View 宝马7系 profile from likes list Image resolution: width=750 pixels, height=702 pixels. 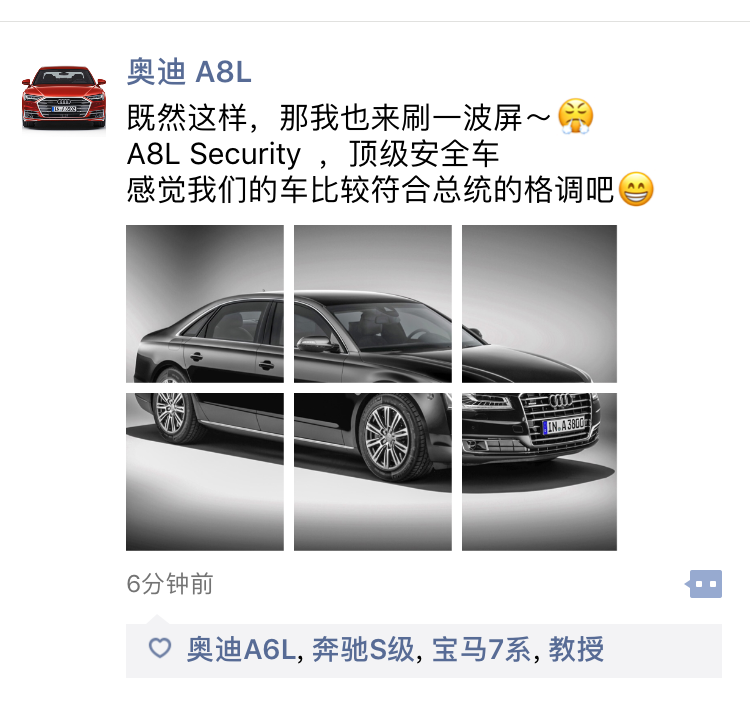[481, 649]
